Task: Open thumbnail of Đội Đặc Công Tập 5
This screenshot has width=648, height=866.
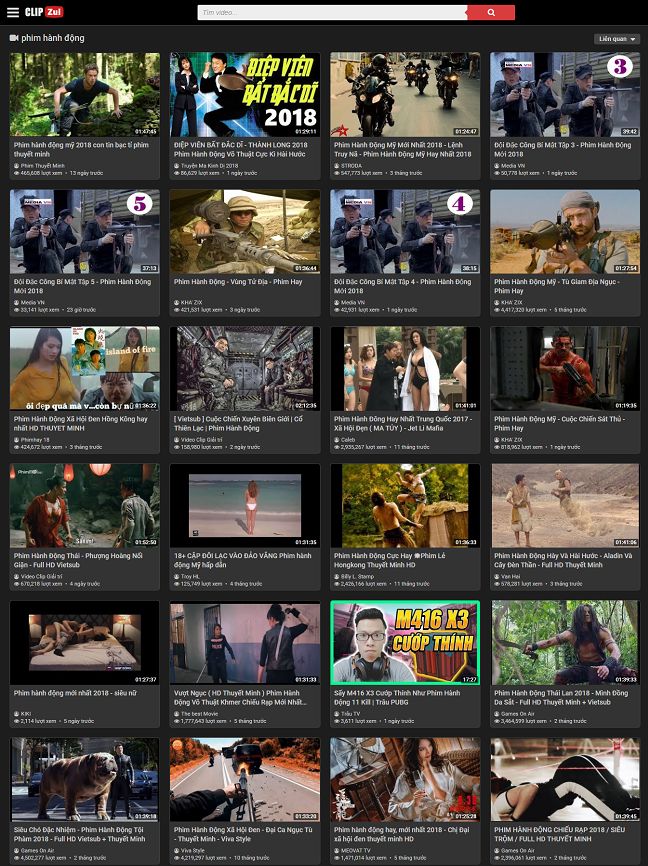Action: tap(85, 231)
